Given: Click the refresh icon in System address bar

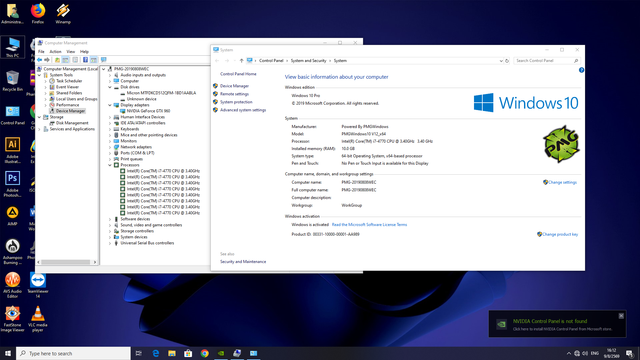Looking at the screenshot, I should [x=507, y=61].
